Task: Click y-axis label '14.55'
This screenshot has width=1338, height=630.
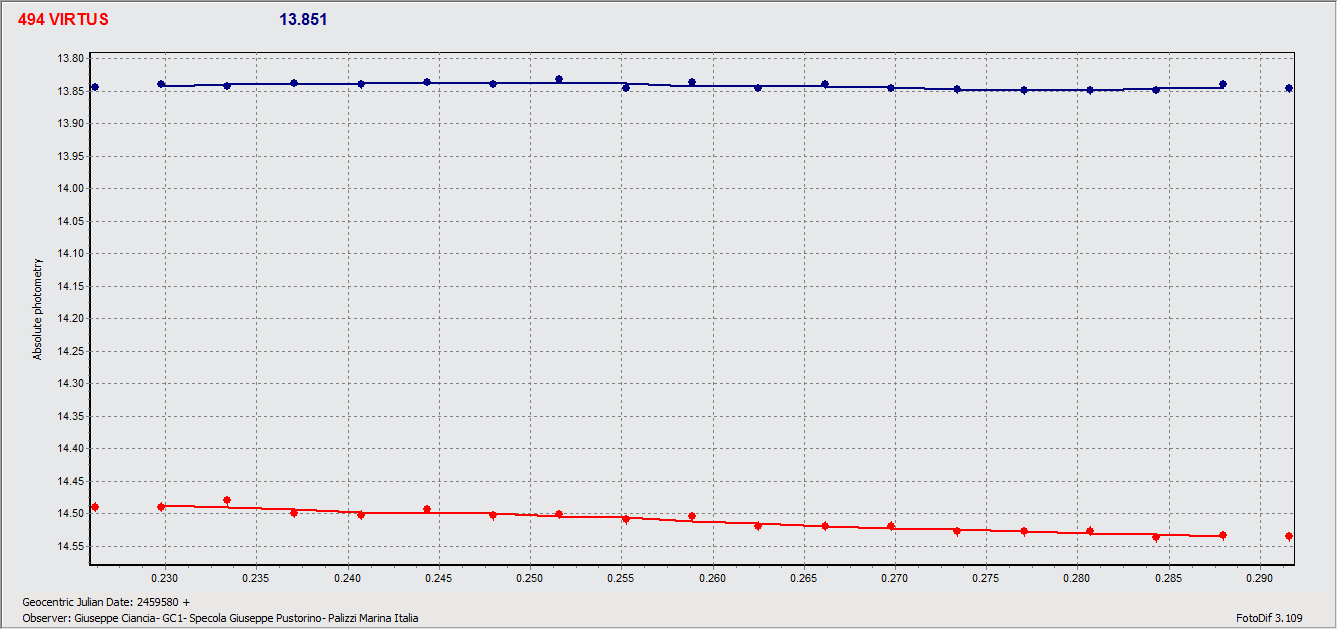Action: coord(71,546)
